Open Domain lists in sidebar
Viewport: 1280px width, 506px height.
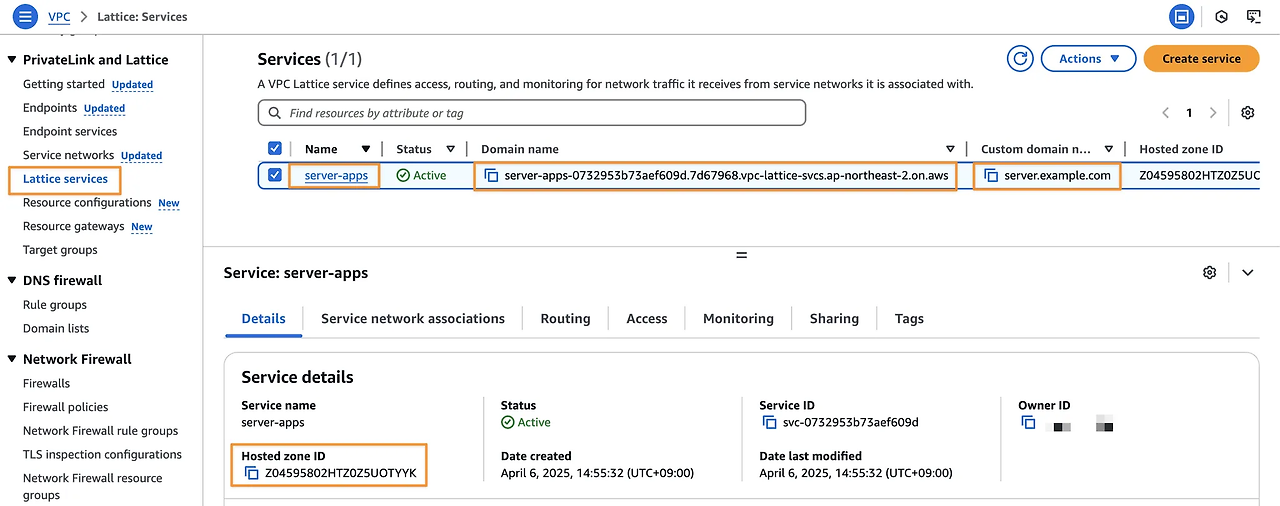(x=56, y=329)
